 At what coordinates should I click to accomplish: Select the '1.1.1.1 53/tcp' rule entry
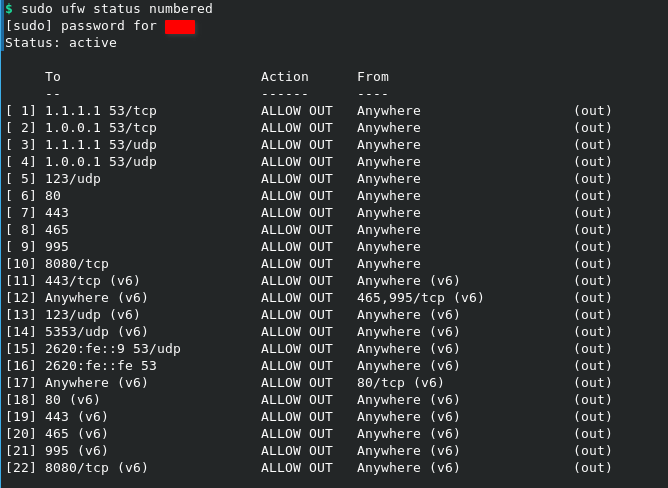pos(100,111)
